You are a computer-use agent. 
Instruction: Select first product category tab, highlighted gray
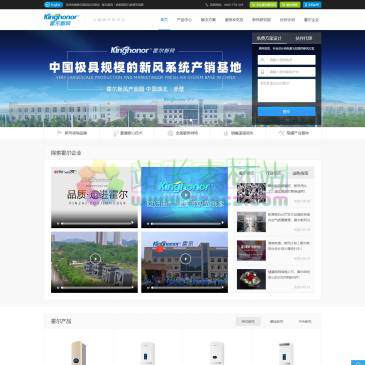(248, 322)
